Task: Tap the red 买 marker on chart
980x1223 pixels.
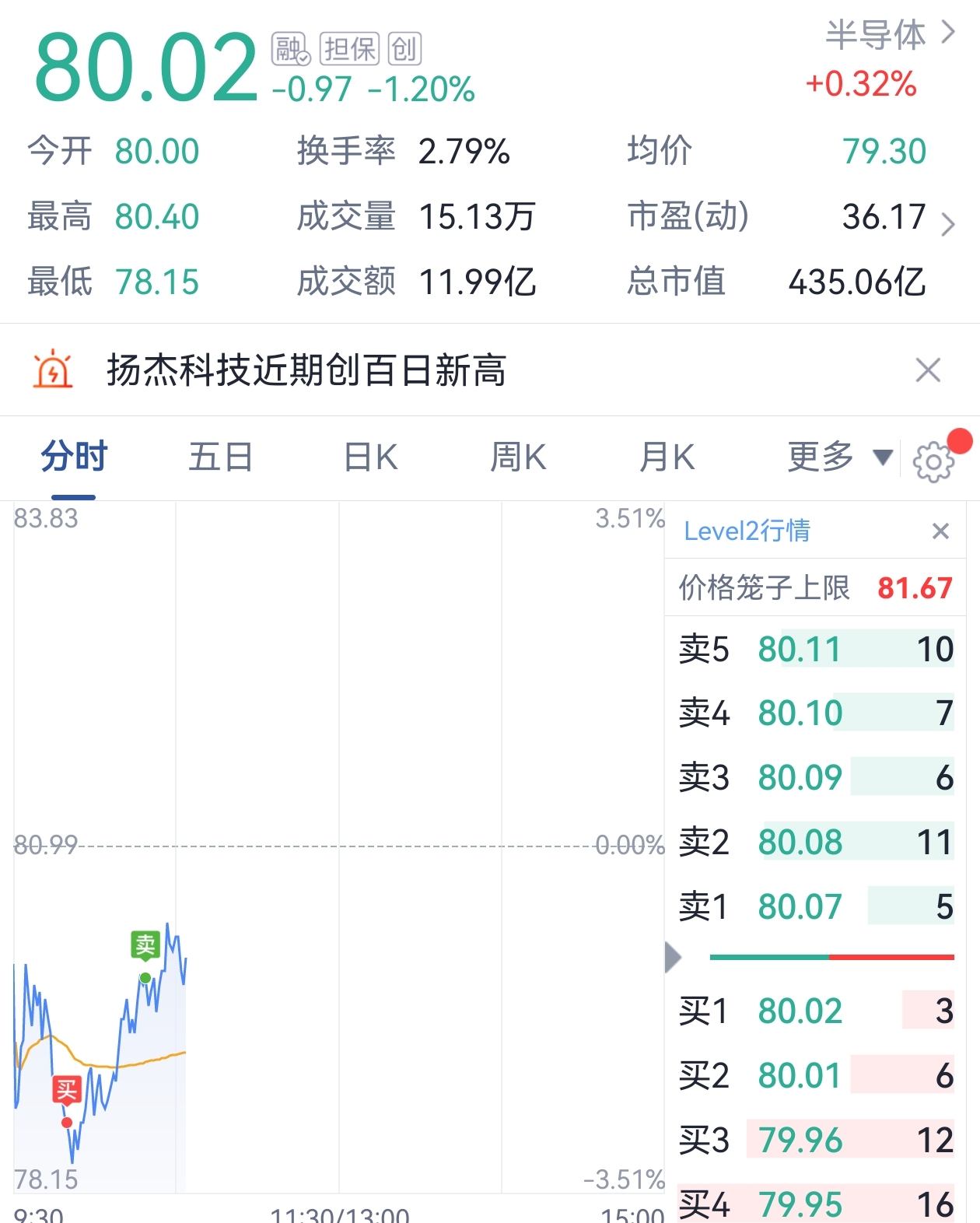Action: click(x=67, y=1090)
